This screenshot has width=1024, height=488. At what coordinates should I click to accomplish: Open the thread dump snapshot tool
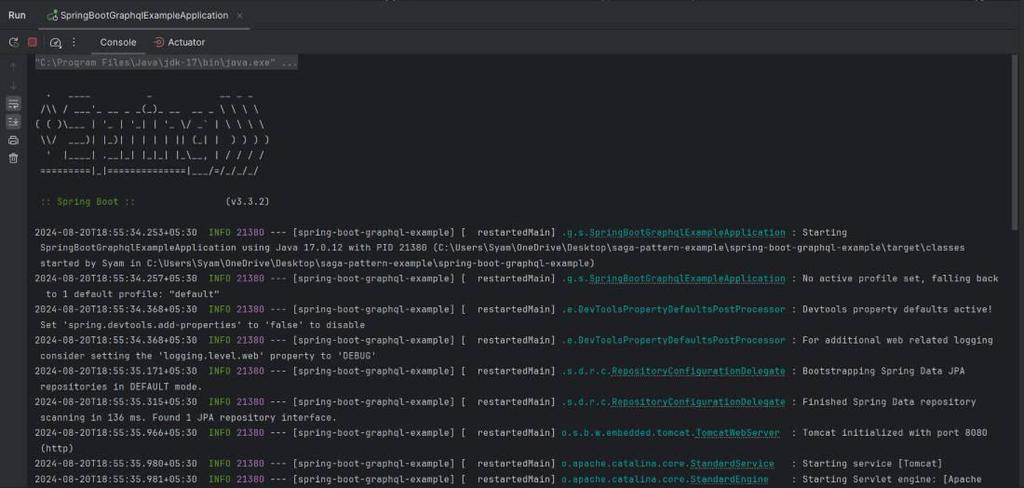click(56, 42)
